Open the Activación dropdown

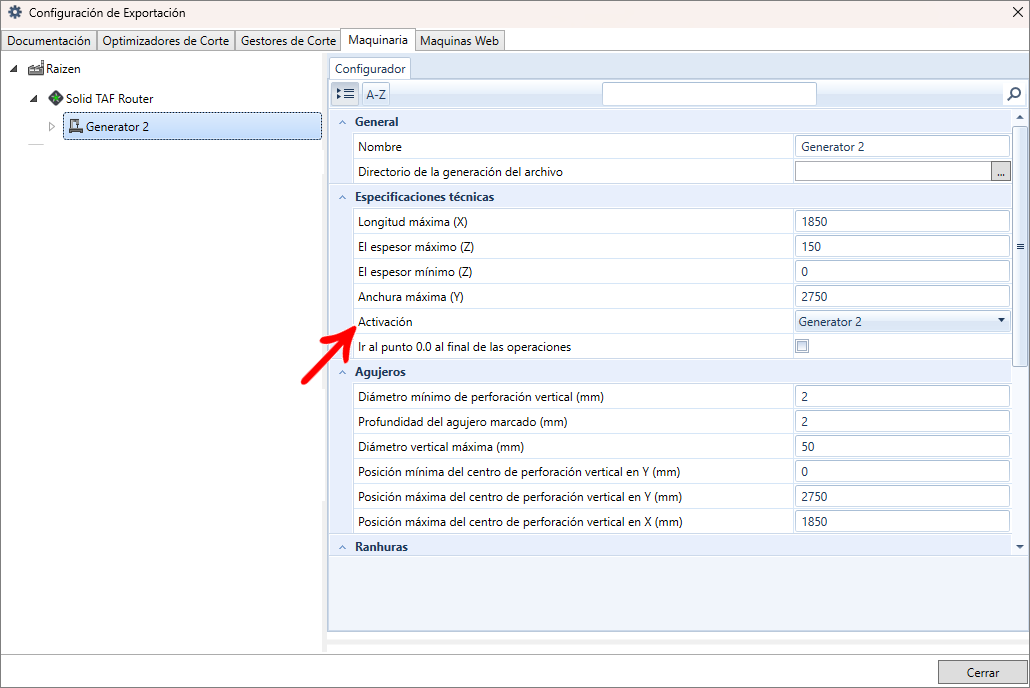click(1001, 321)
